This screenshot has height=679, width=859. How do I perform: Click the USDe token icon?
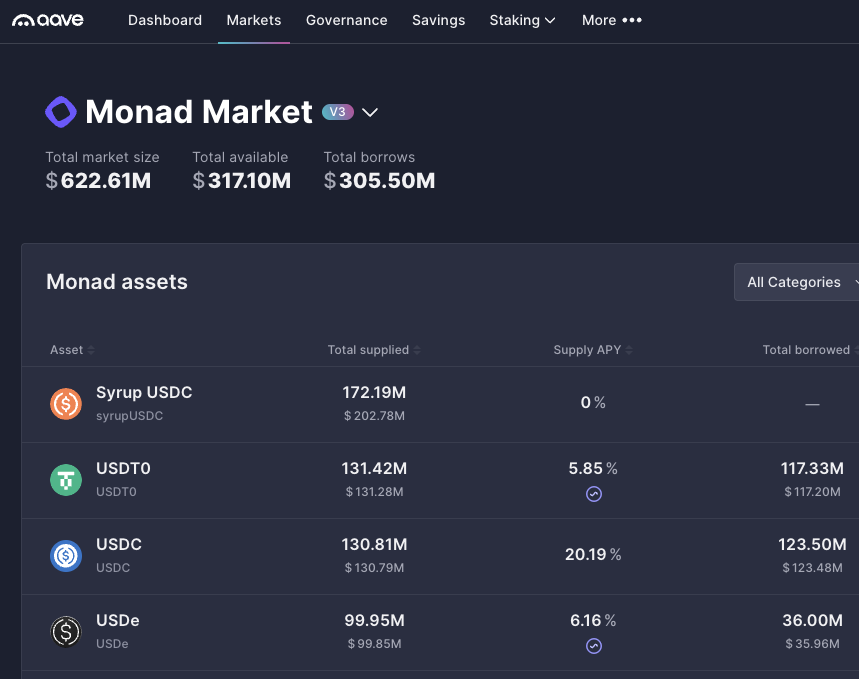tap(66, 631)
